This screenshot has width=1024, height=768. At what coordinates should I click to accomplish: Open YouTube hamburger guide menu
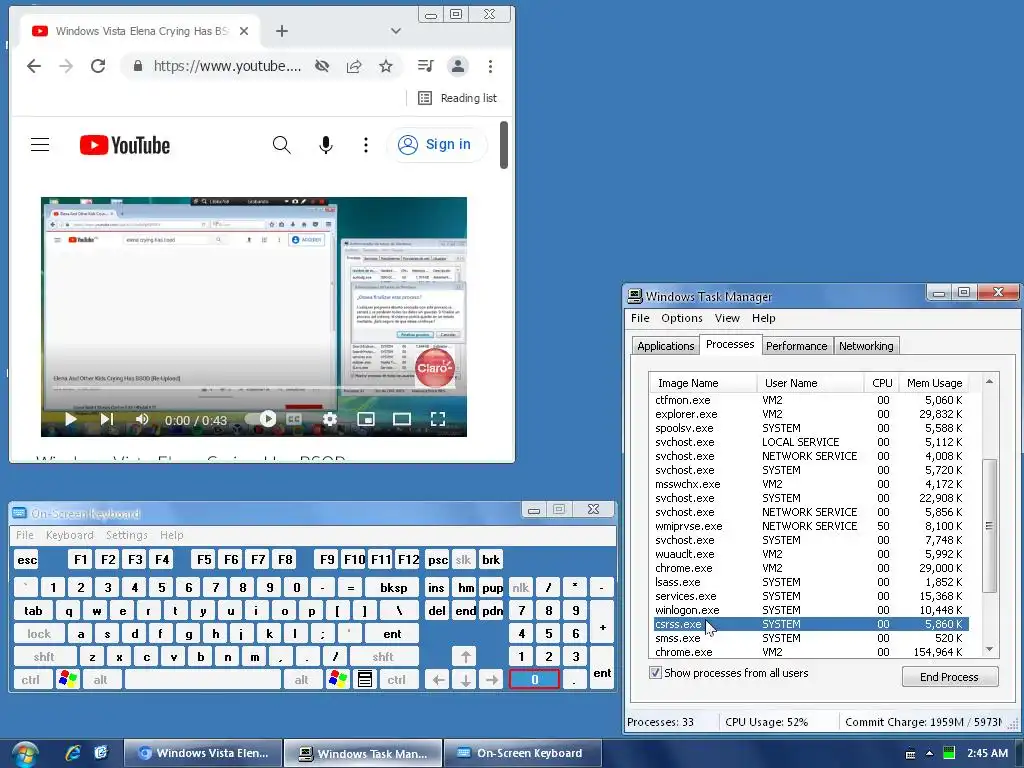coord(40,144)
